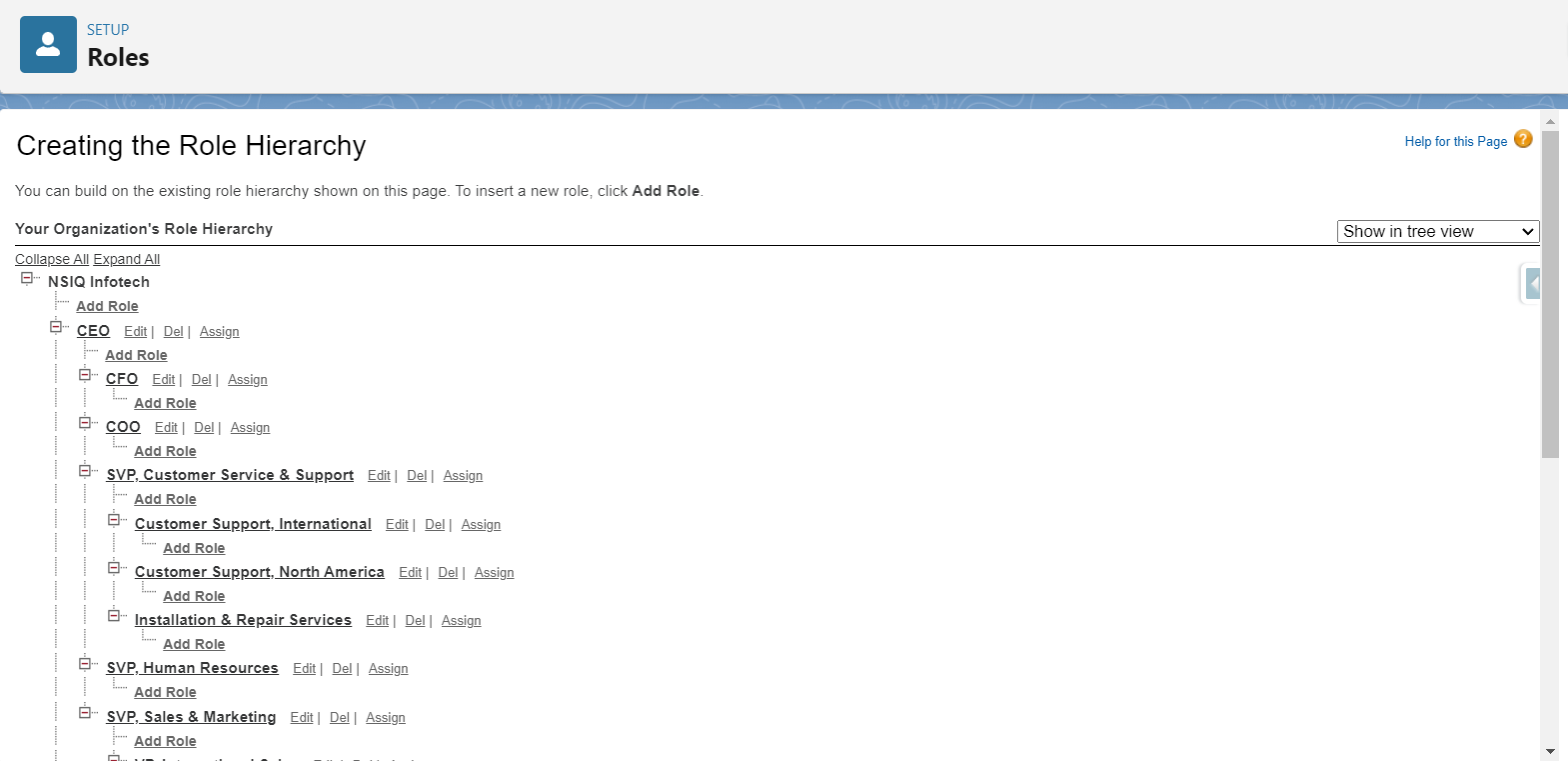Edit the CEO role

[135, 332]
